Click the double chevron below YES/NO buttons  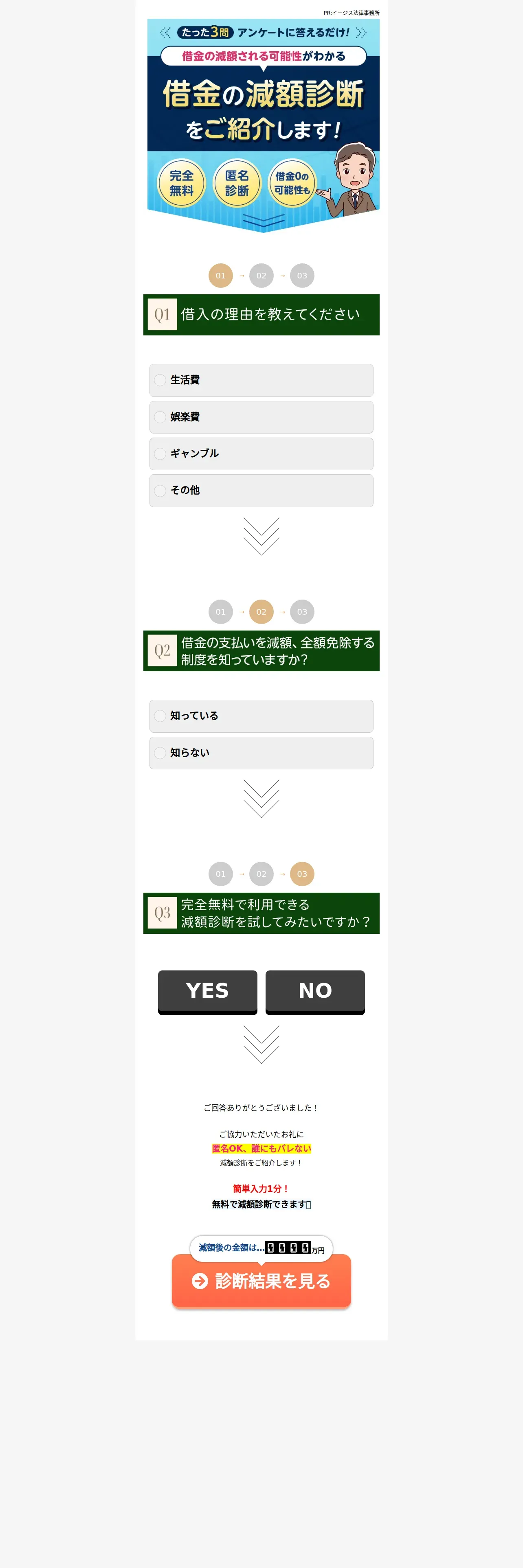261,1045
